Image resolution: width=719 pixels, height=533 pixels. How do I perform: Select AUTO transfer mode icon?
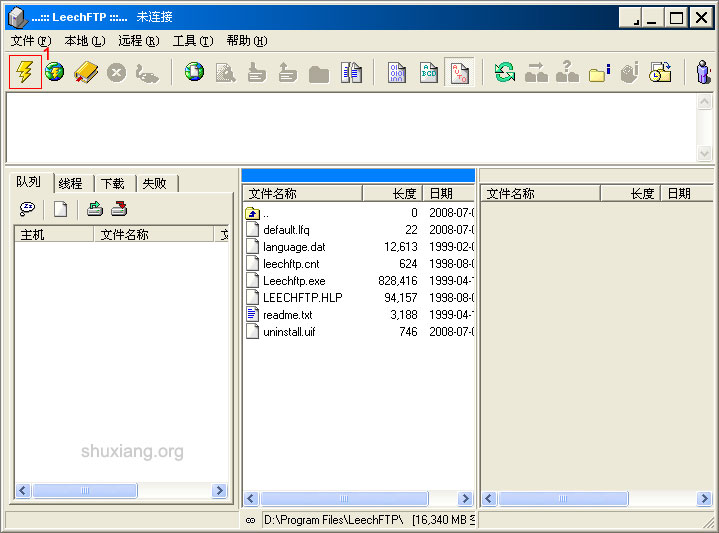pos(459,72)
